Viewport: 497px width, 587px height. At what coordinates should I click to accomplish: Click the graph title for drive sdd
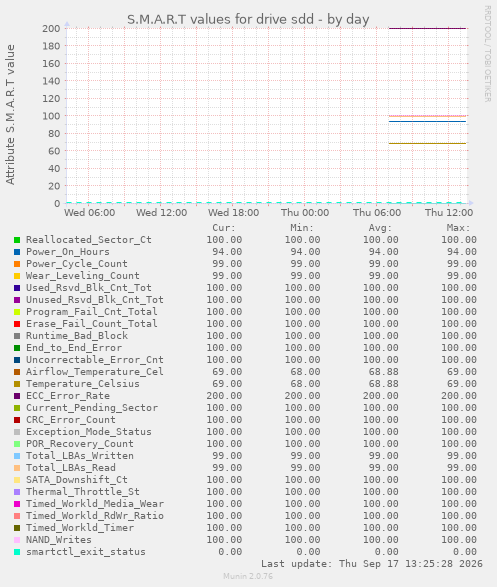click(248, 19)
